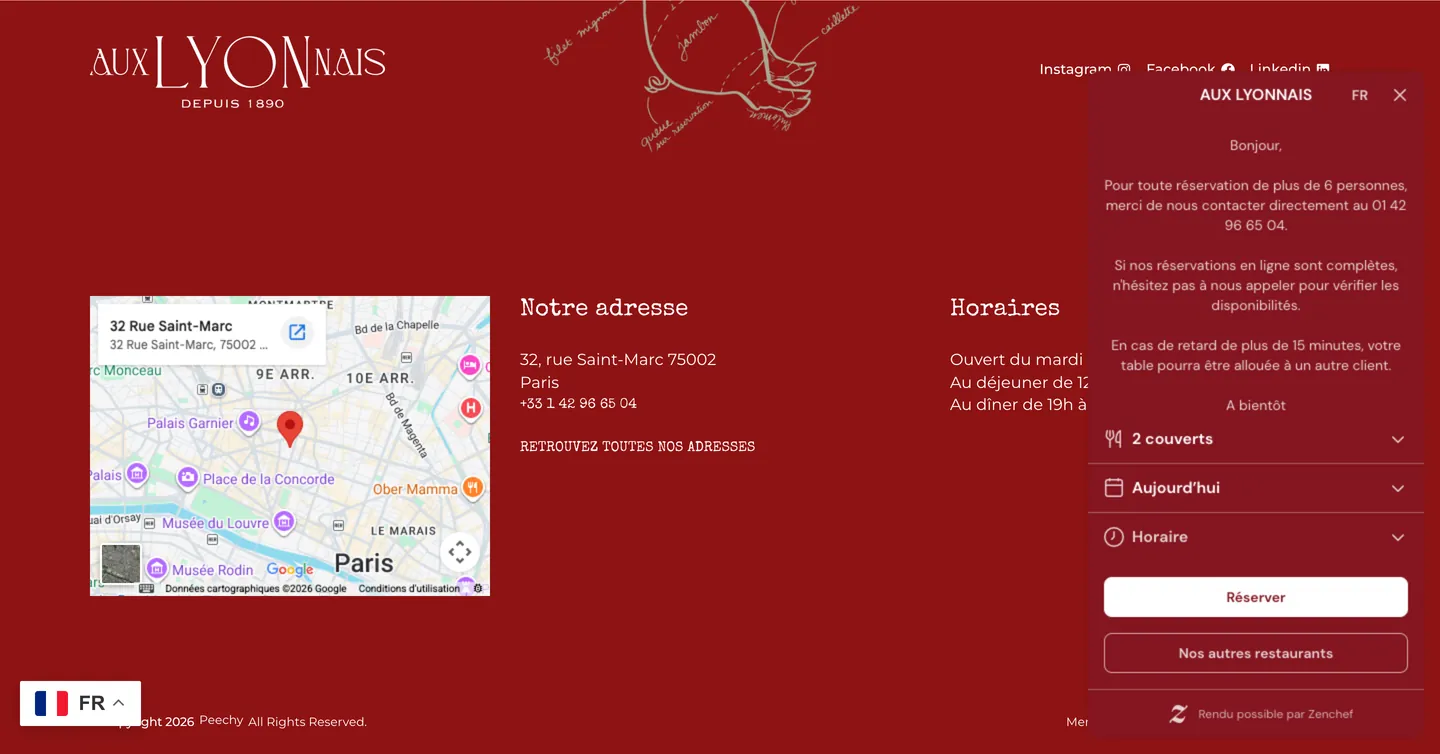Open the Rendu possible par Zenchef link
Screen dimensions: 1440x754
(1275, 714)
